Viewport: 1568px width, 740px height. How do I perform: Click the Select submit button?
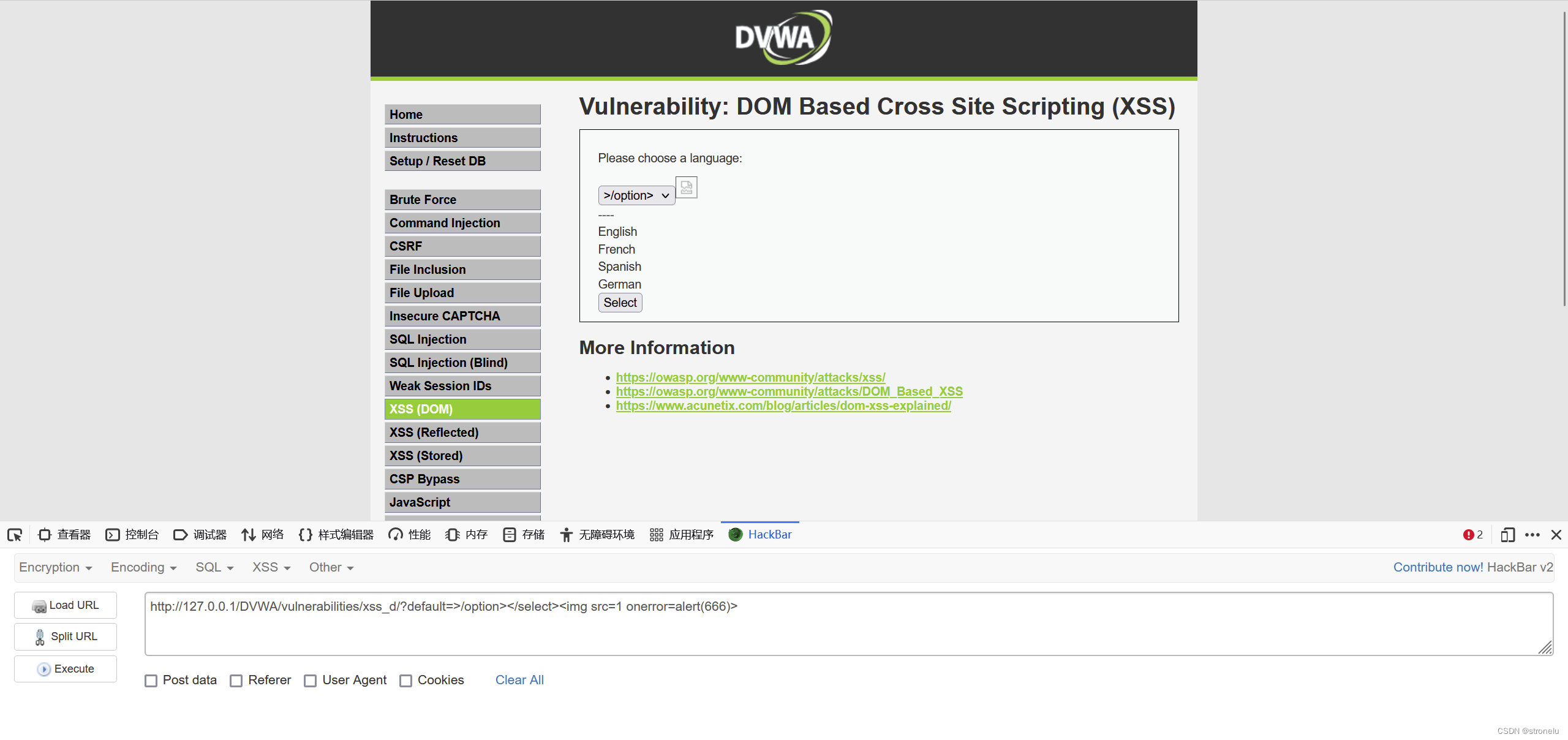(620, 303)
